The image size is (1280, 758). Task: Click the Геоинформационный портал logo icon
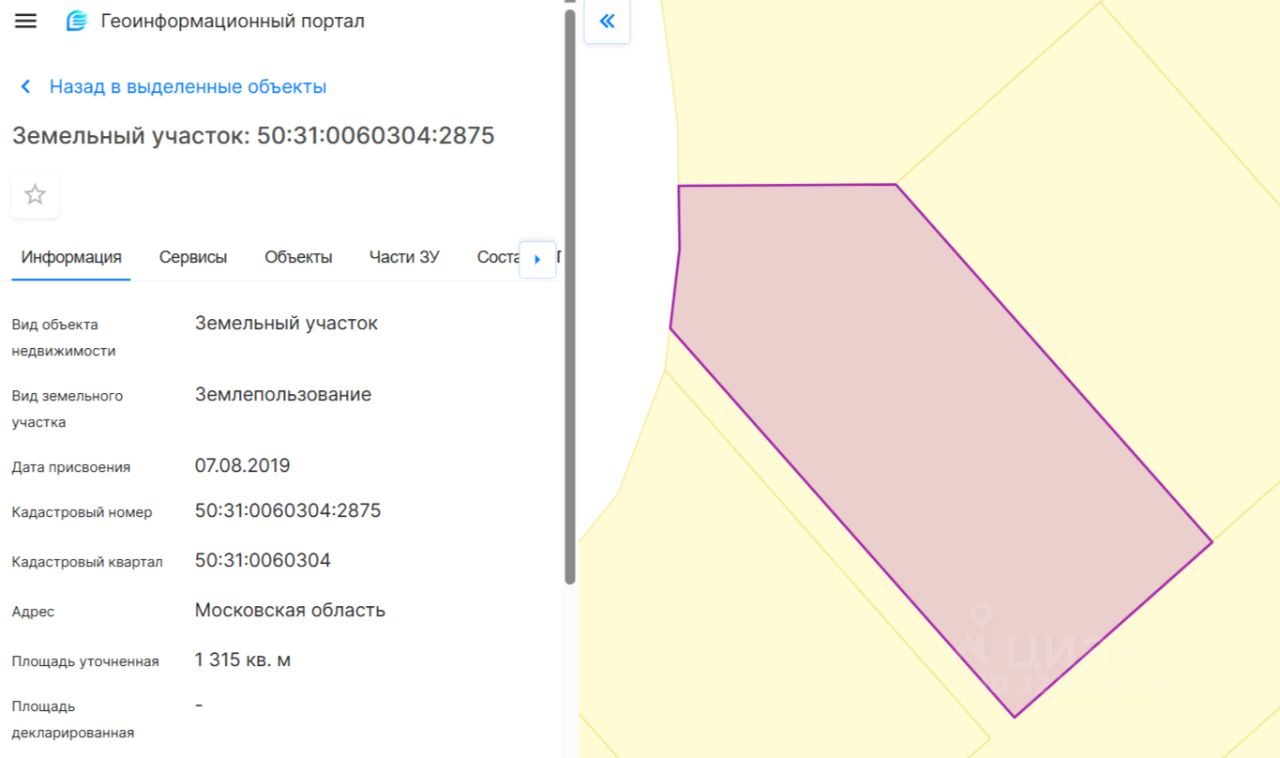(76, 21)
